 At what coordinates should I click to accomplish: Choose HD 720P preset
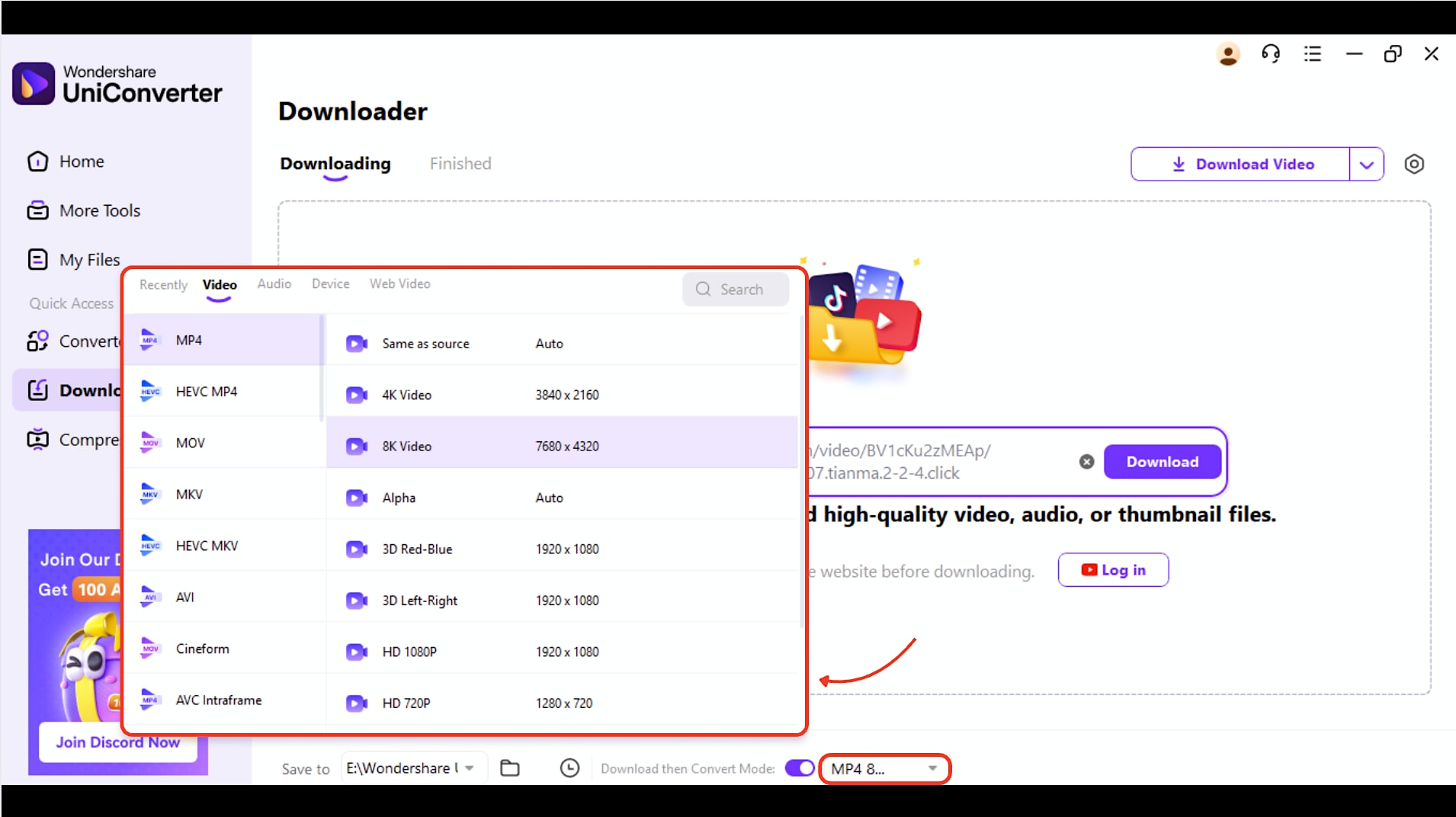point(562,703)
